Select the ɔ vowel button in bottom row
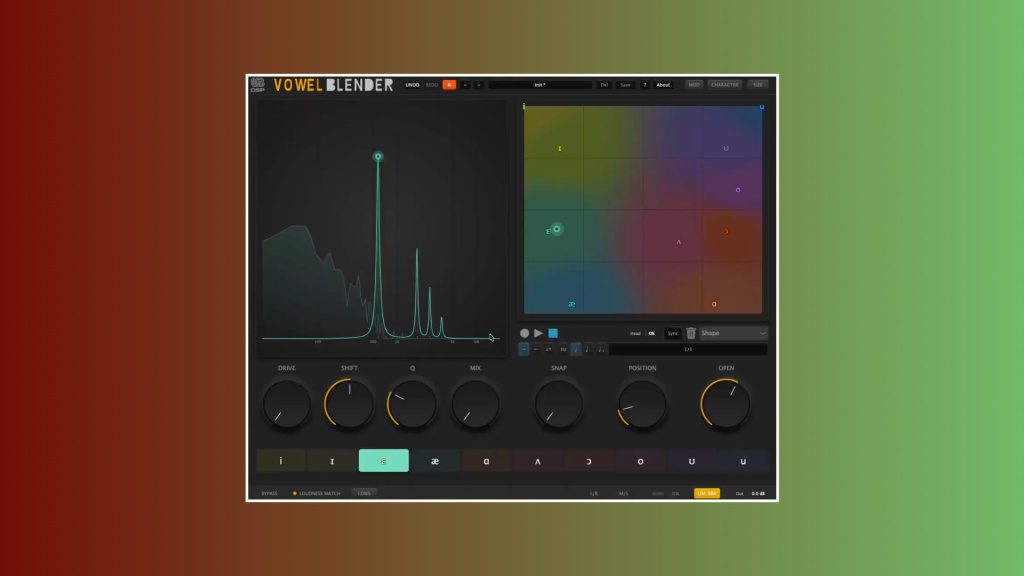This screenshot has width=1024, height=576. (589, 460)
